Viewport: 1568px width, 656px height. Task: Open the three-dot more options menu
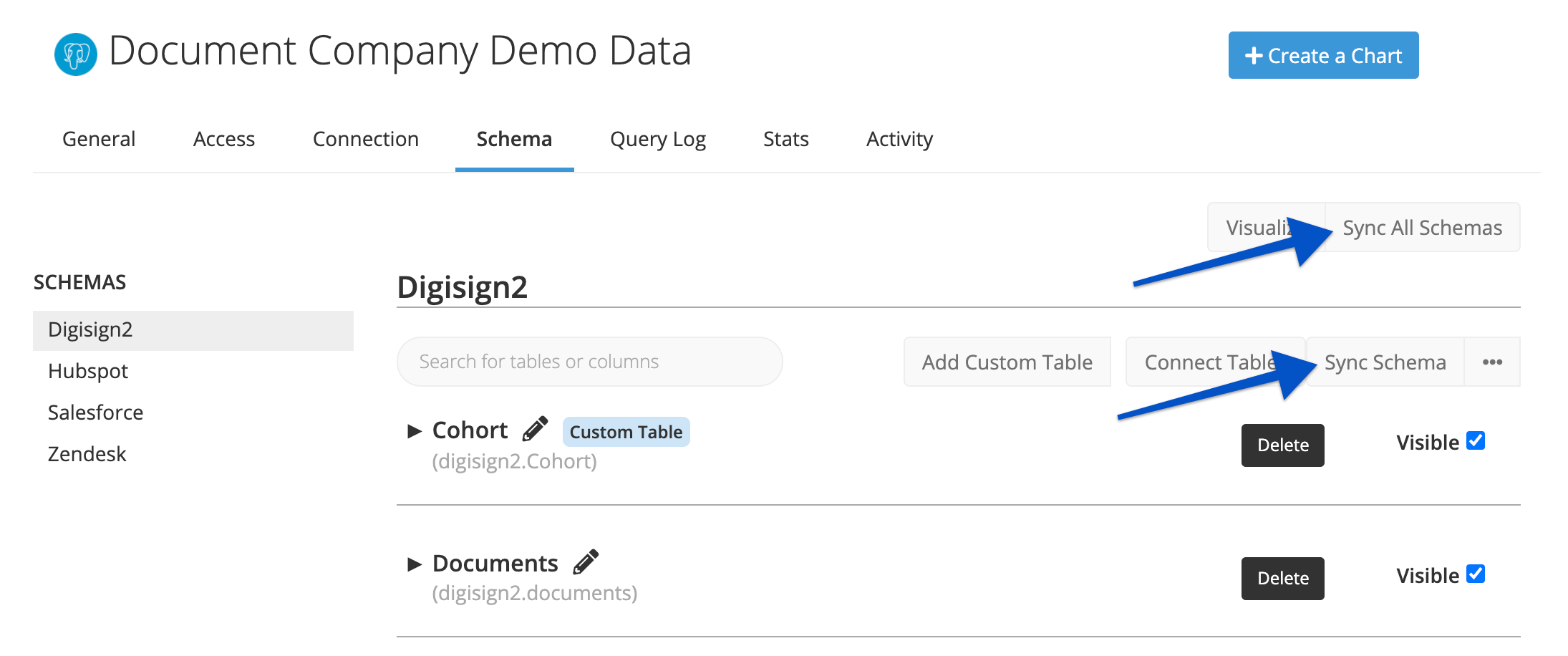[x=1492, y=362]
